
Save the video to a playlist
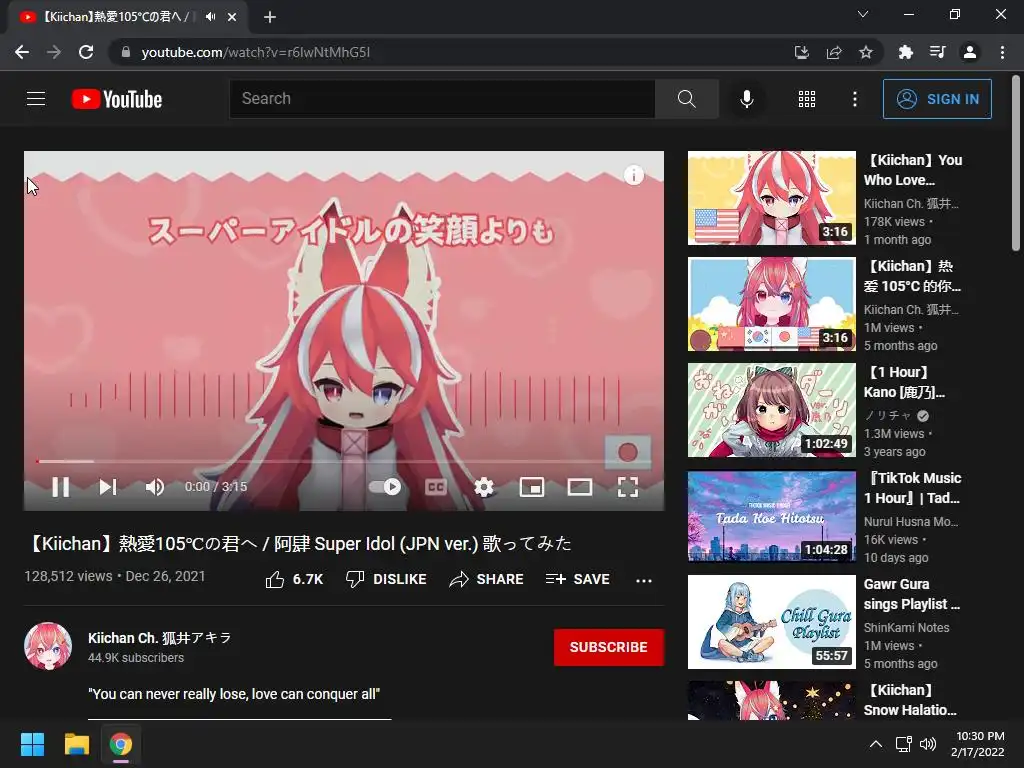577,579
